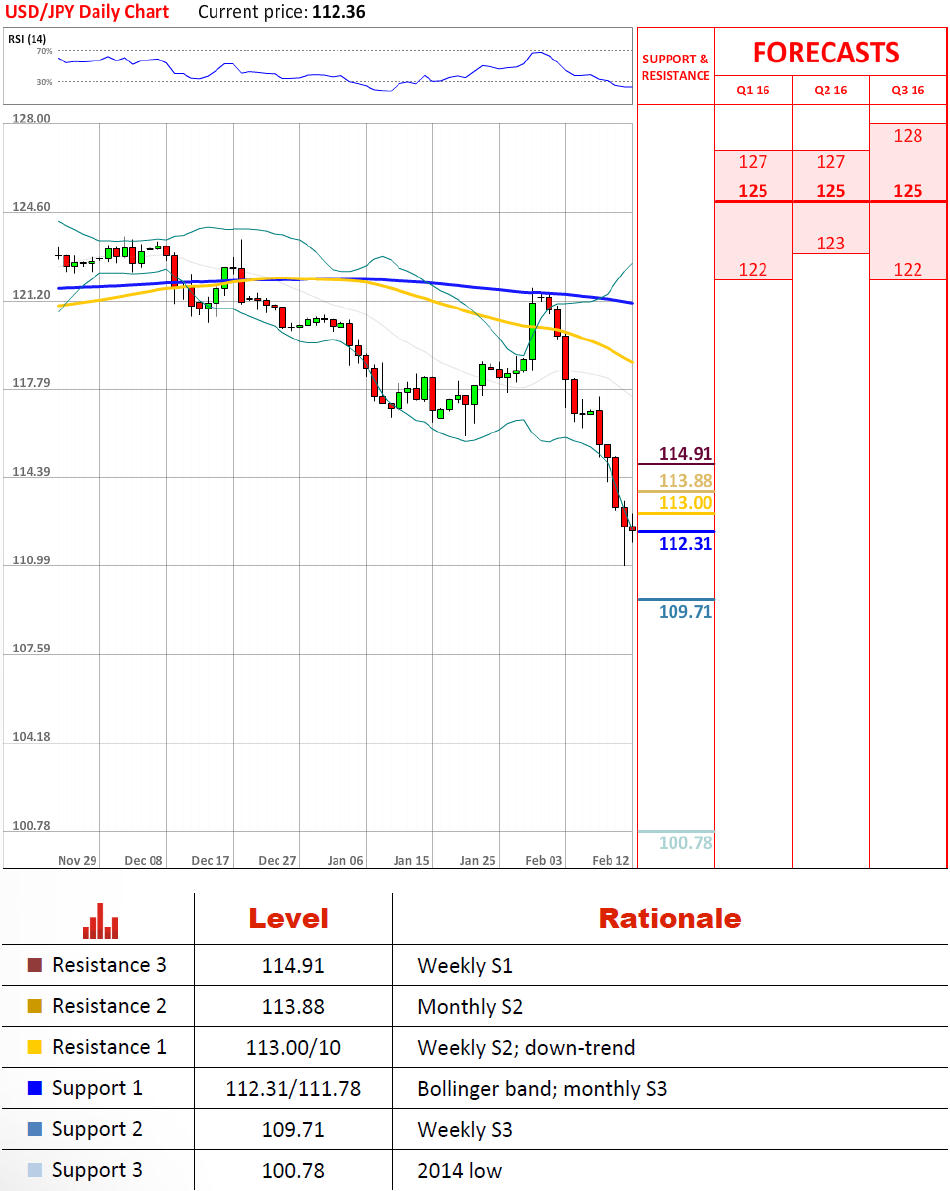This screenshot has height=1191, width=950.
Task: Click the bold 125 value under Q3 16
Action: point(907,191)
